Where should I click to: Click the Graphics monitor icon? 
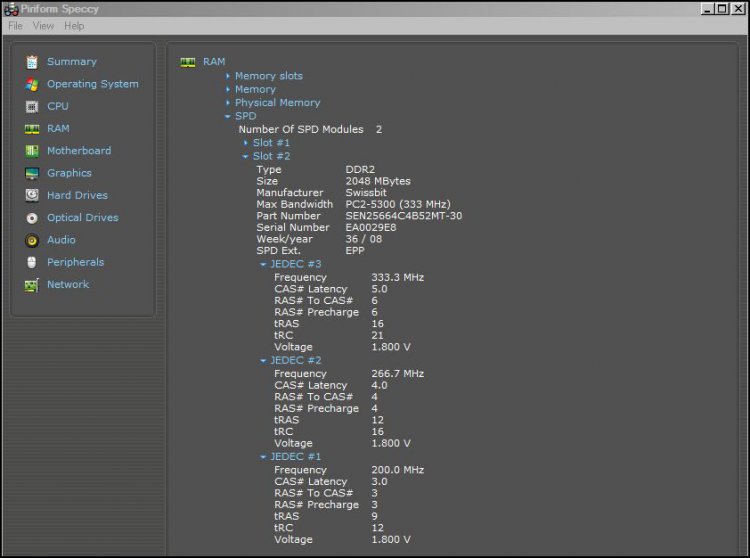pyautogui.click(x=32, y=174)
